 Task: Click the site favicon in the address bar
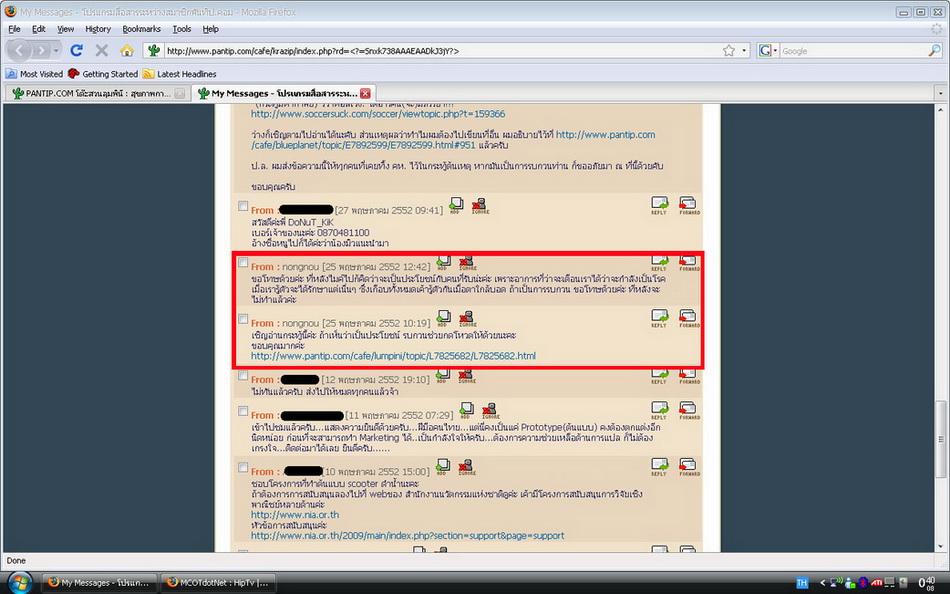(154, 51)
